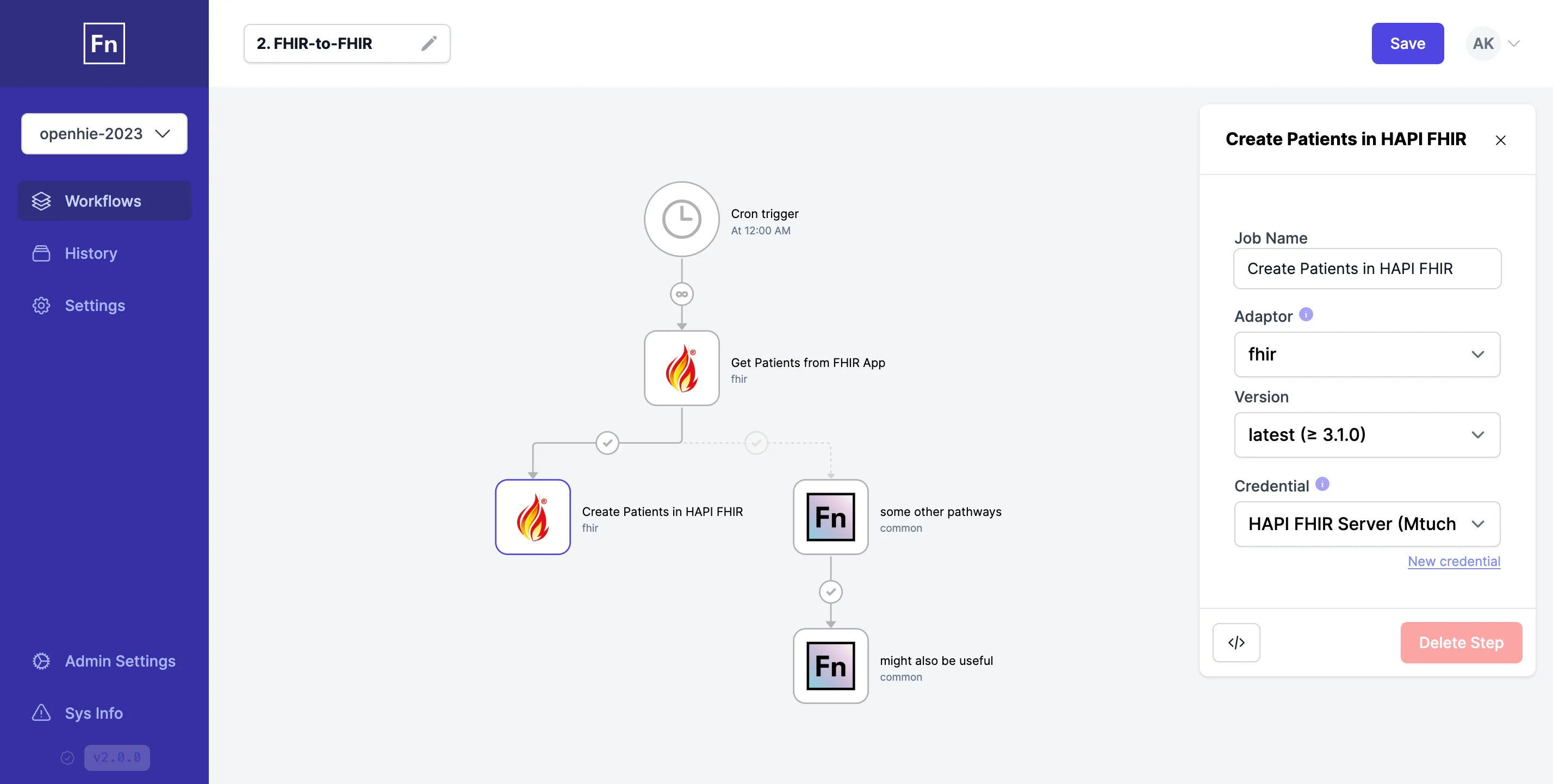1553x784 pixels.
Task: Click the 'might also be useful' label
Action: click(x=936, y=661)
